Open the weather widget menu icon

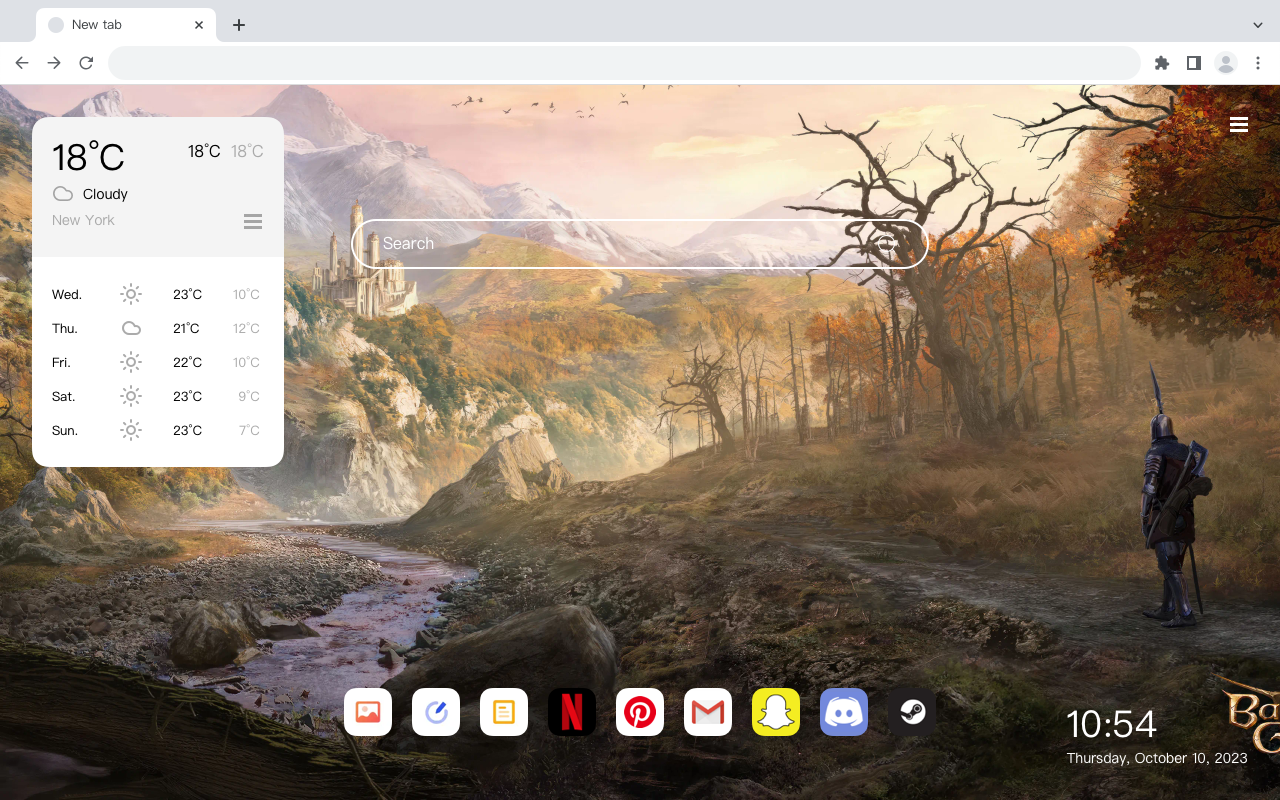pos(253,221)
